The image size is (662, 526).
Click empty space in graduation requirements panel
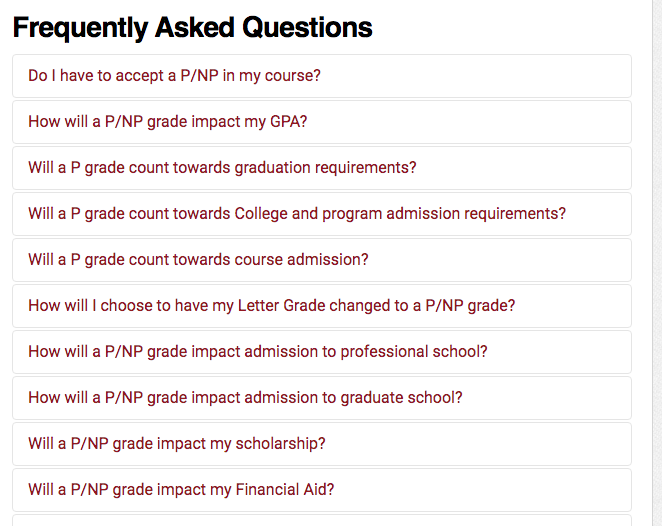(x=524, y=168)
